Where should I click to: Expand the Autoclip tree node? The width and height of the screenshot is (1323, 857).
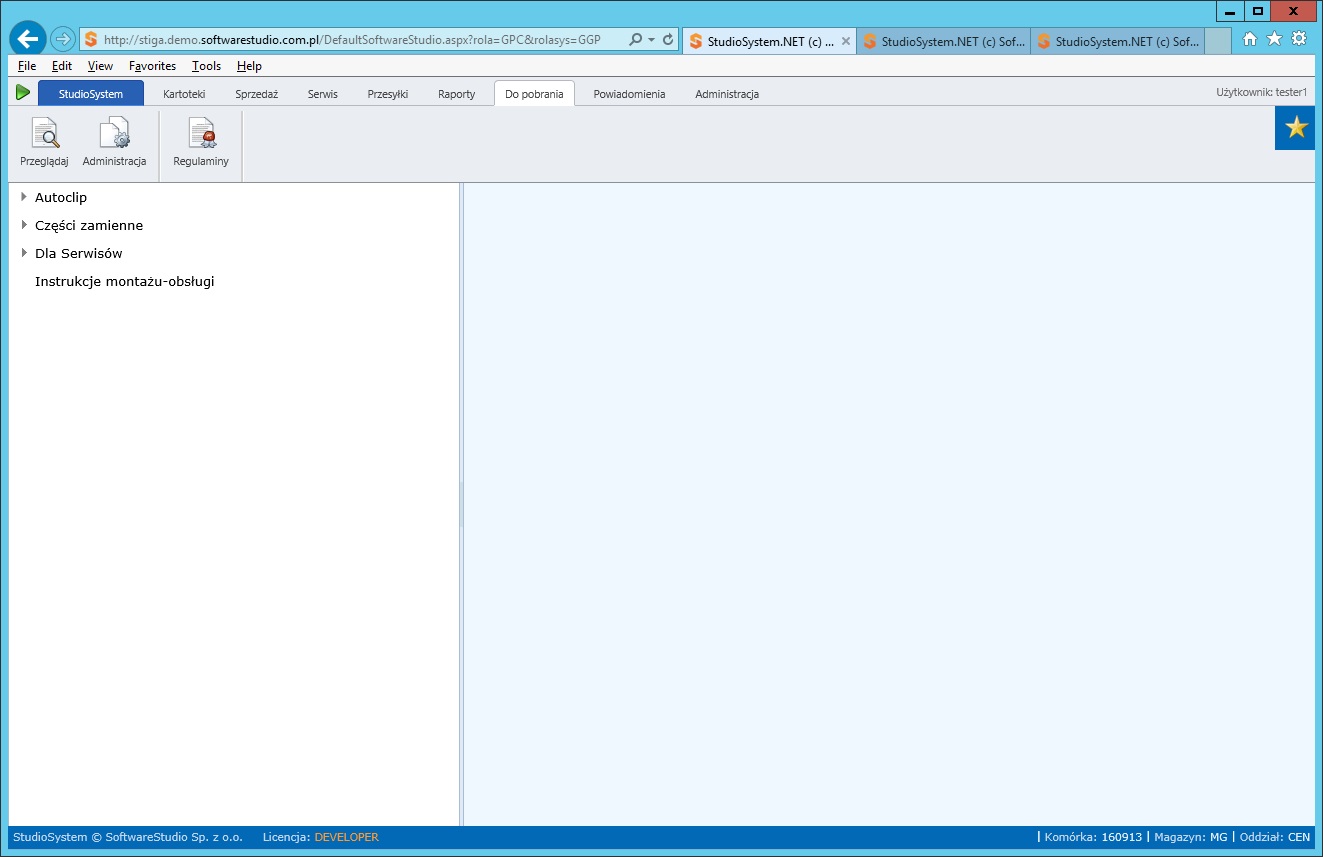24,197
